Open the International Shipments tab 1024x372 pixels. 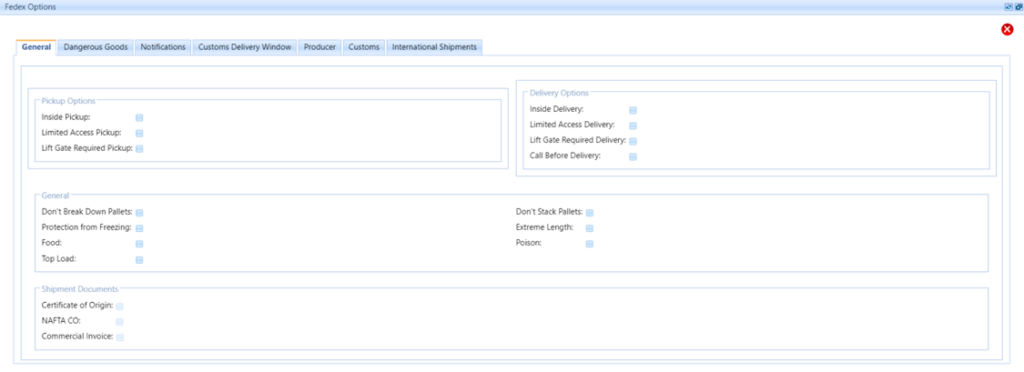click(x=434, y=47)
